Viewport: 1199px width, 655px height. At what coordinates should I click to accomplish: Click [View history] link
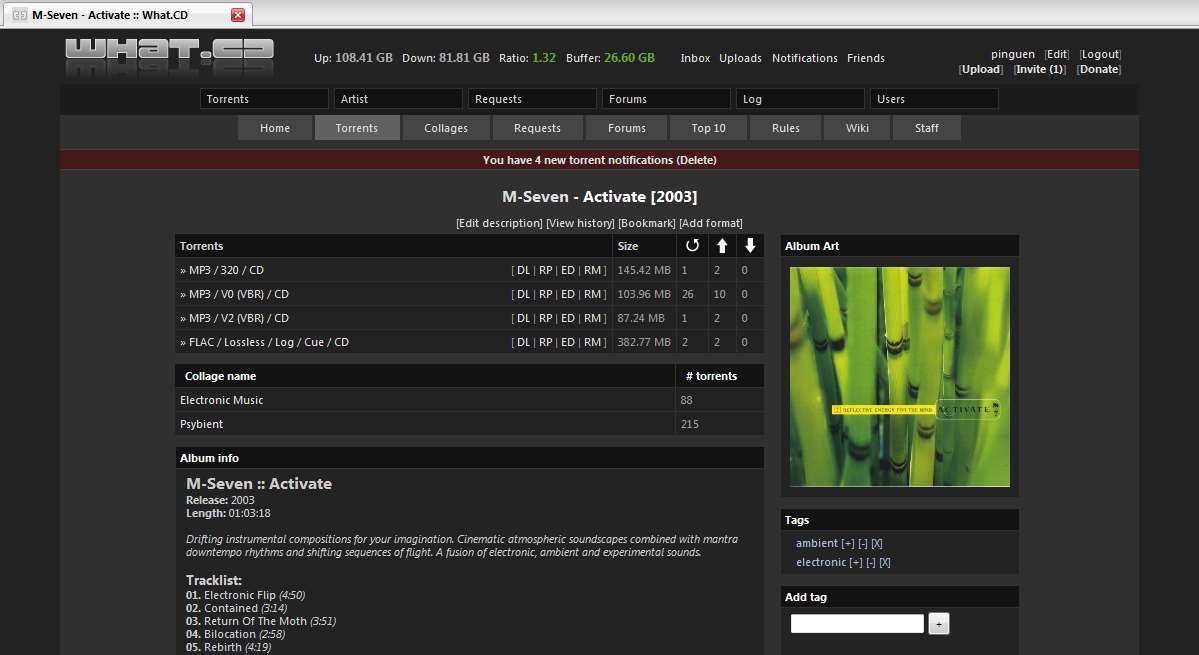click(x=580, y=223)
